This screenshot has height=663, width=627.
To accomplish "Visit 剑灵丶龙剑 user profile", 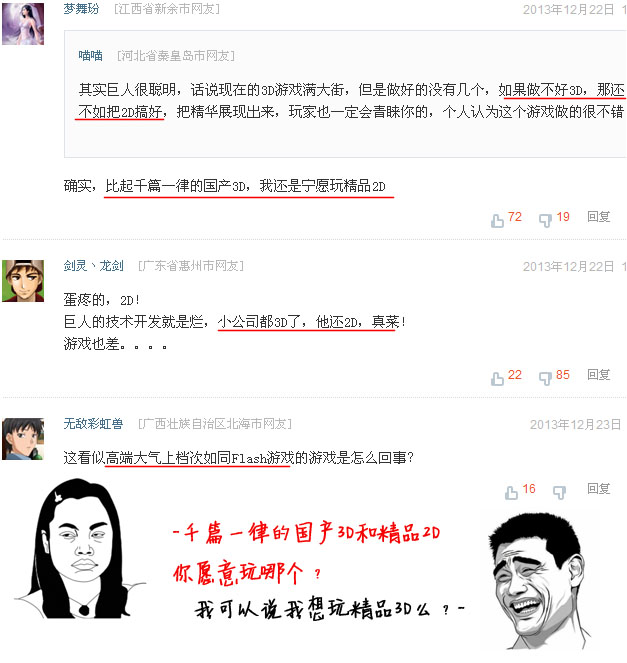I will point(93,266).
